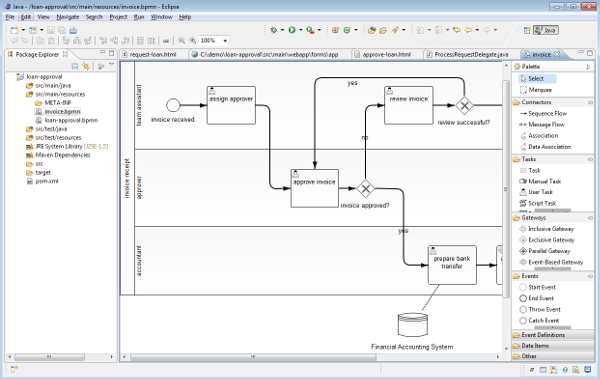Toggle Link with Editor in Package Explorer
The image size is (600, 379).
[x=86, y=66]
